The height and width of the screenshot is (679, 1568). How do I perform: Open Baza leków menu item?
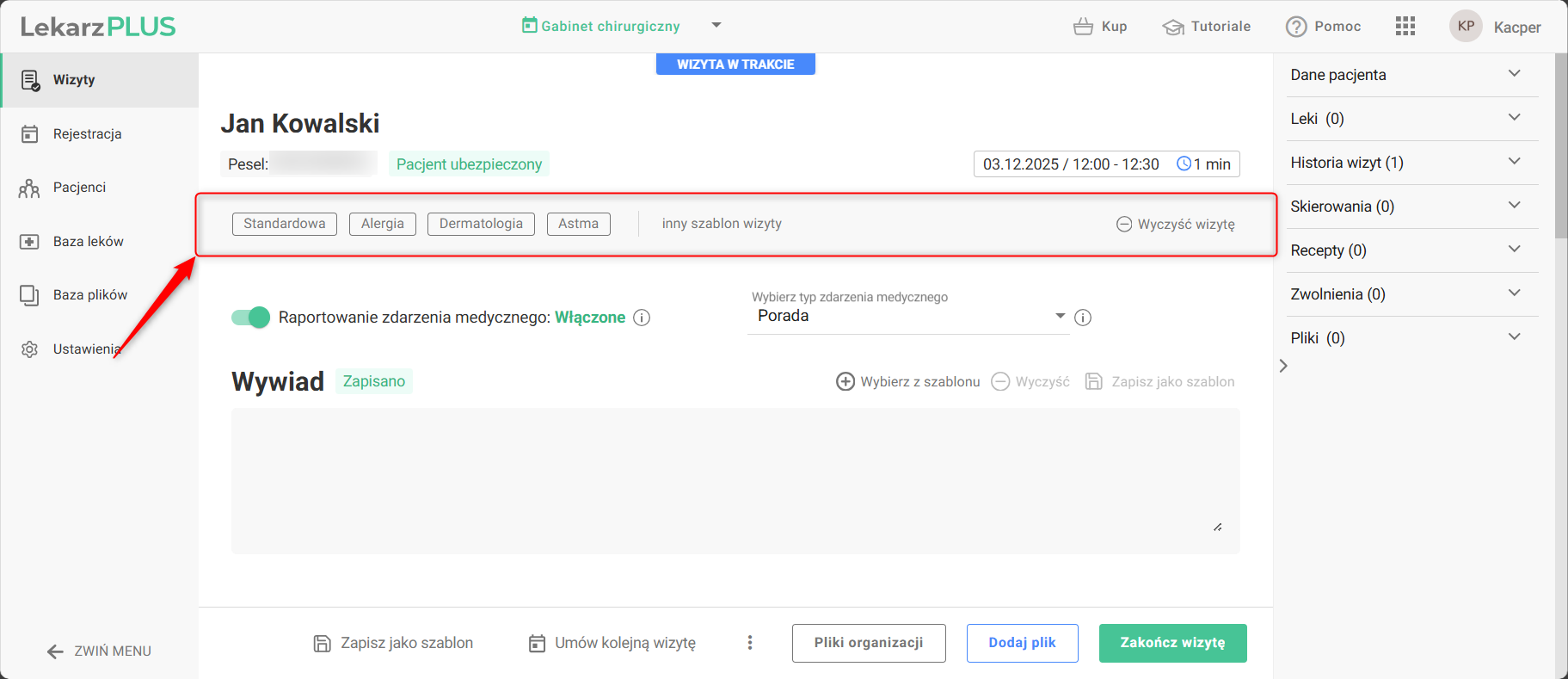click(x=88, y=242)
